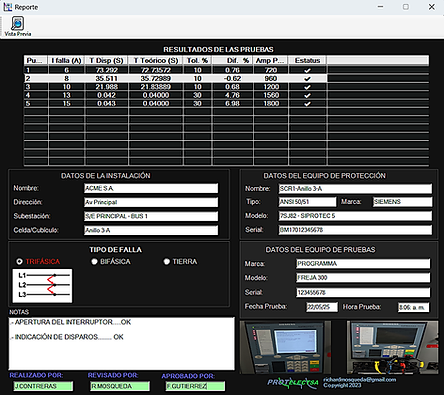Close the Reporte window
444x395 pixels.
(432, 7)
